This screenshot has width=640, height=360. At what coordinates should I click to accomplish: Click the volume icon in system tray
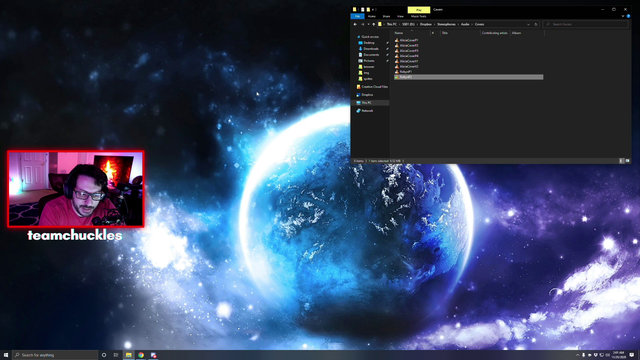tap(607, 355)
